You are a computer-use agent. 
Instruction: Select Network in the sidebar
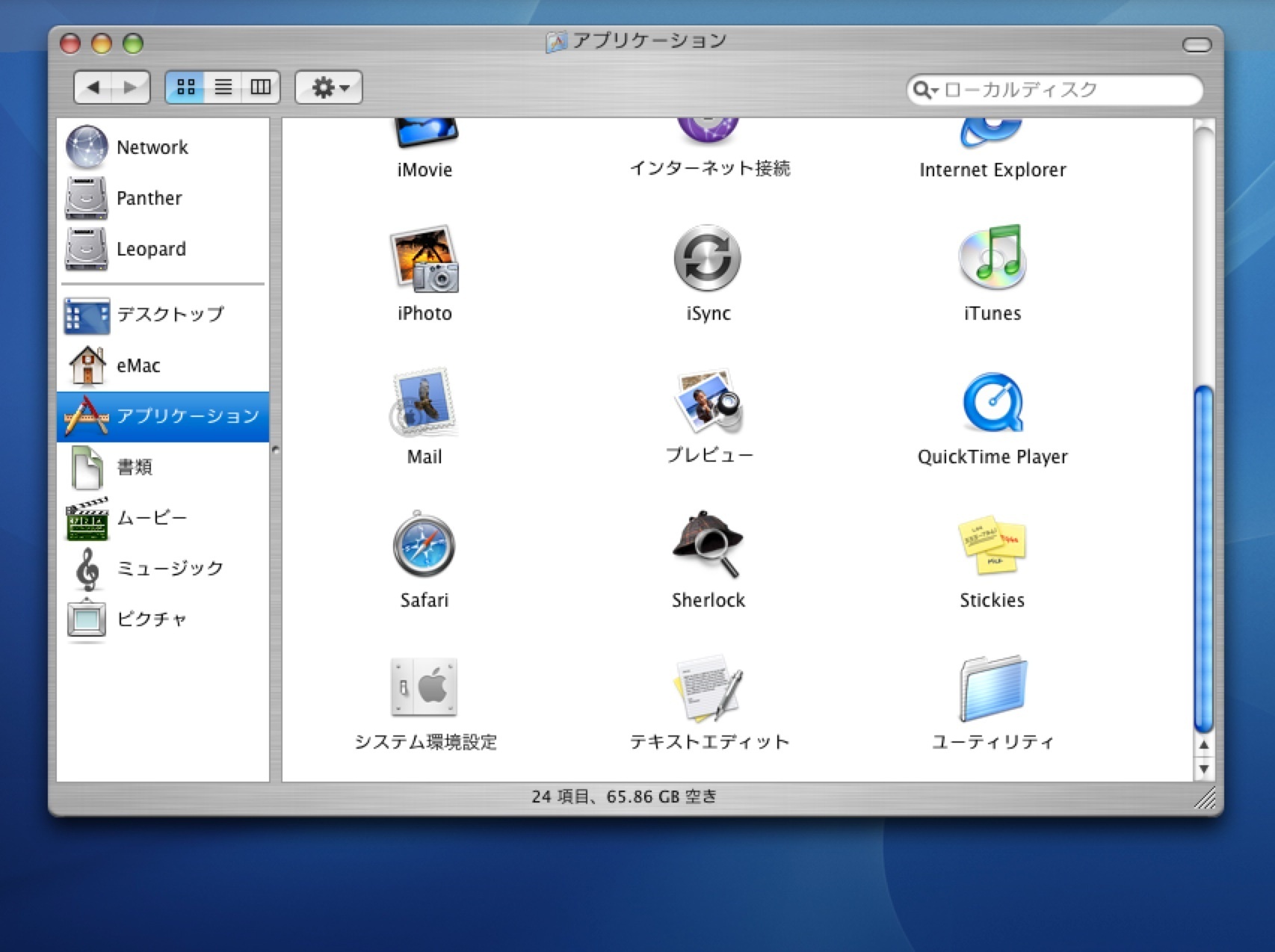(x=163, y=147)
